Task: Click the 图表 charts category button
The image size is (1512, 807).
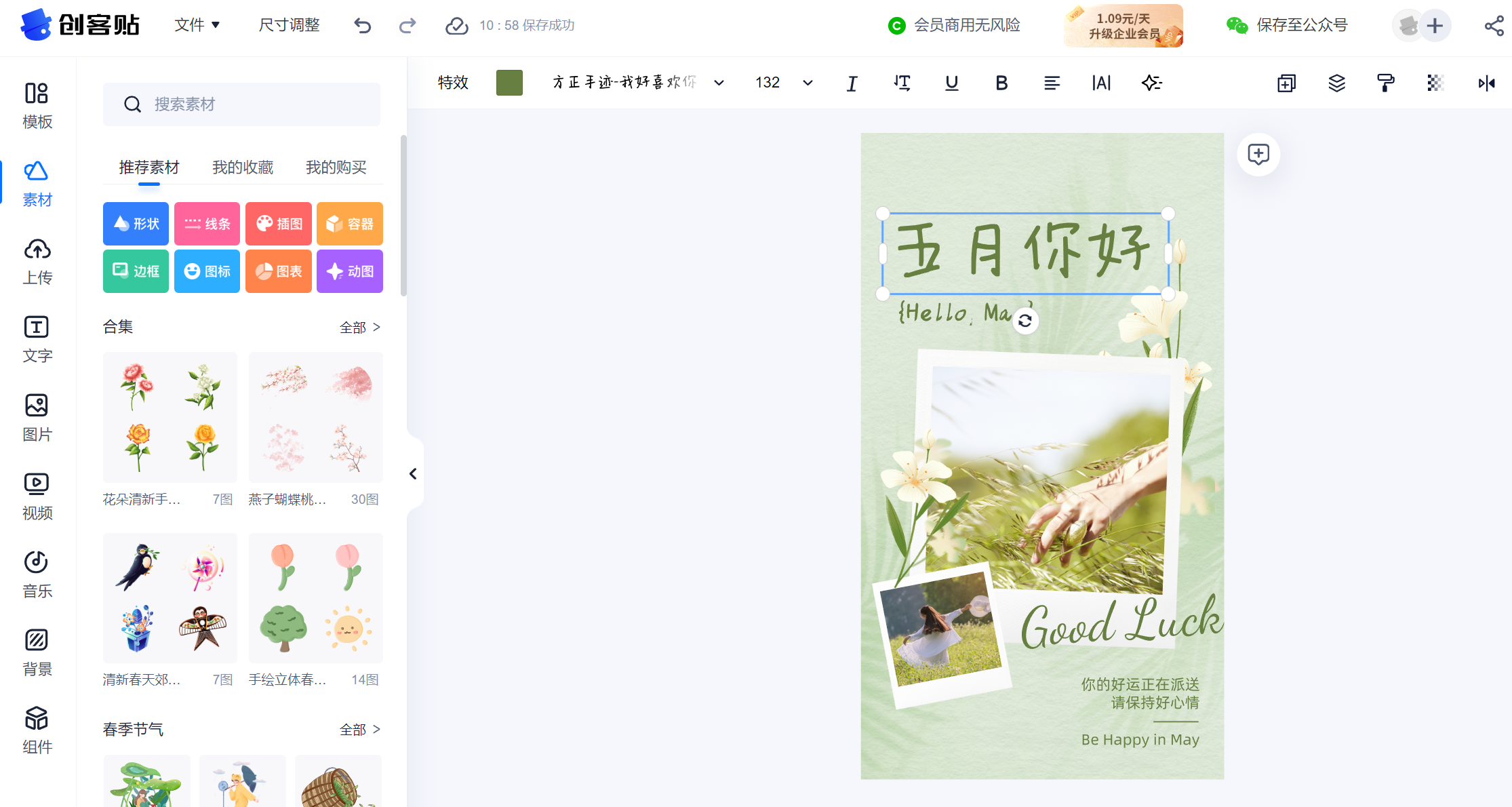Action: pyautogui.click(x=279, y=271)
